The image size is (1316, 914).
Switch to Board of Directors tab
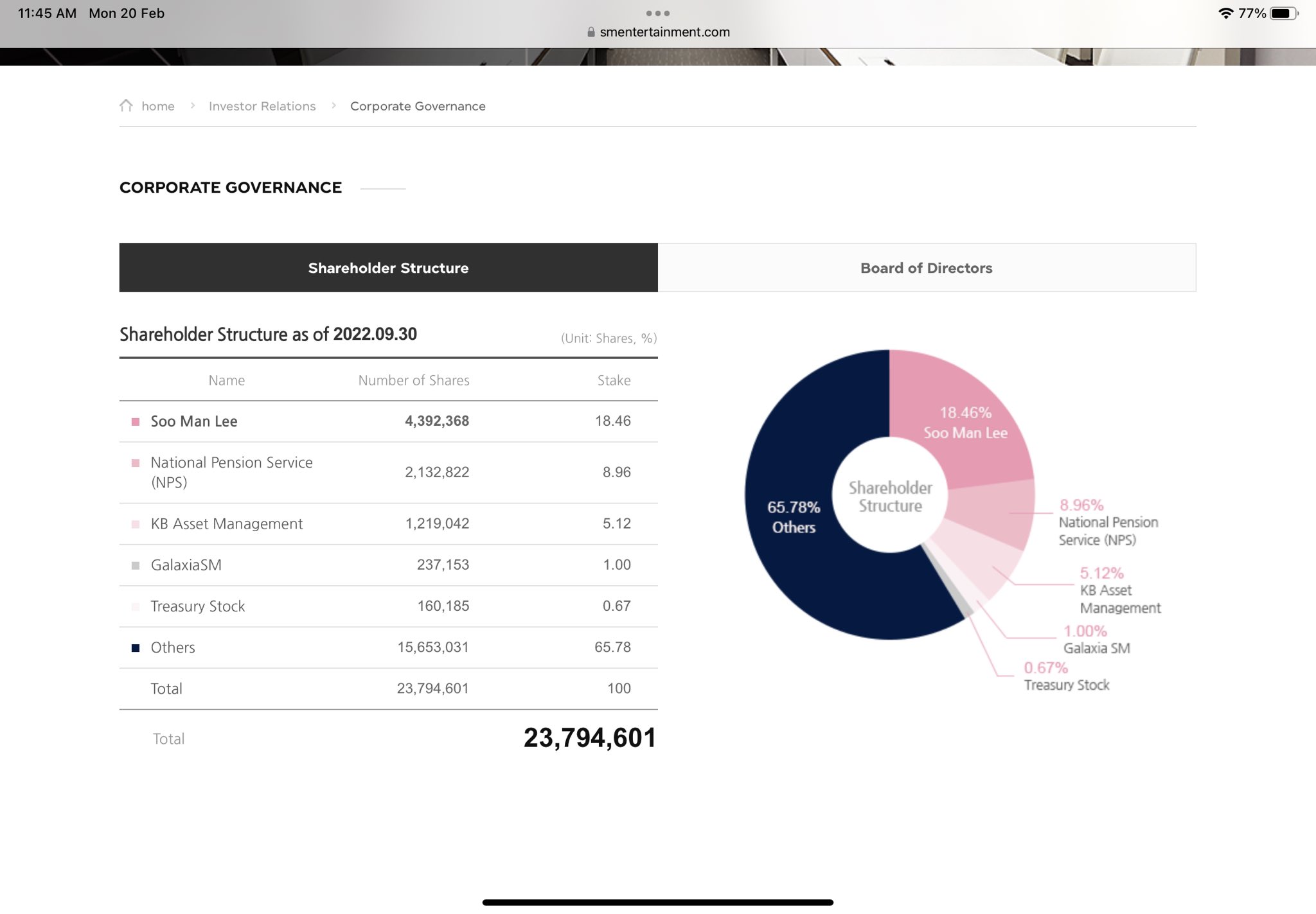click(x=926, y=268)
